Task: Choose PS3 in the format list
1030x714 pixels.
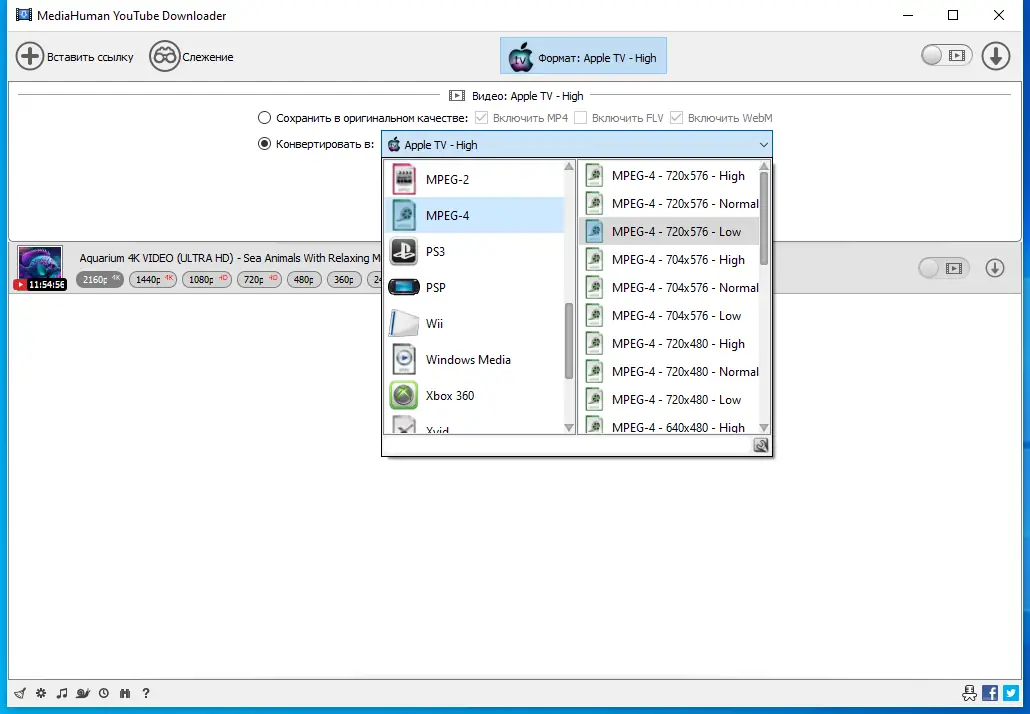Action: pyautogui.click(x=474, y=251)
